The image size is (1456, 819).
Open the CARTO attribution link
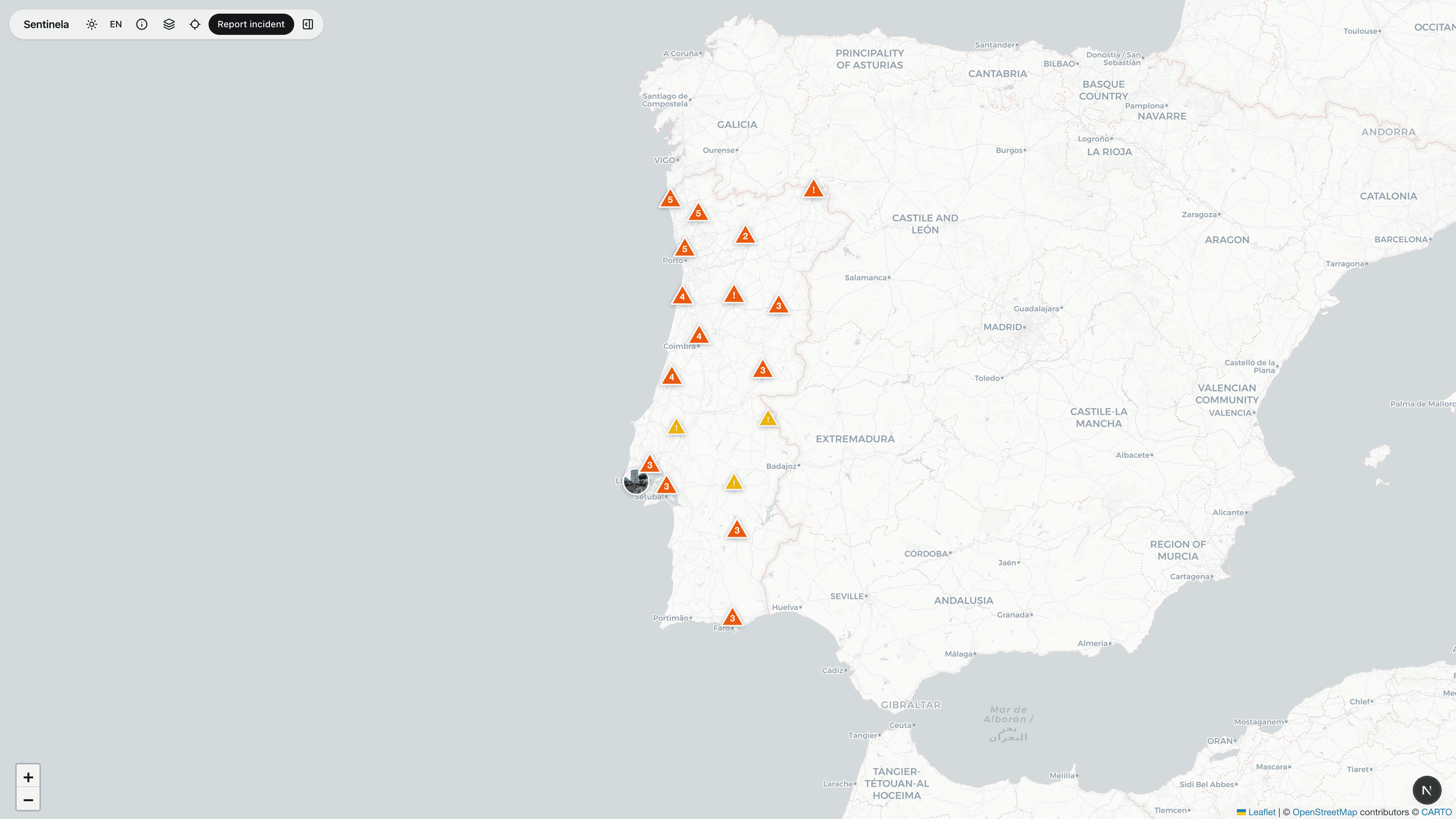click(x=1436, y=812)
